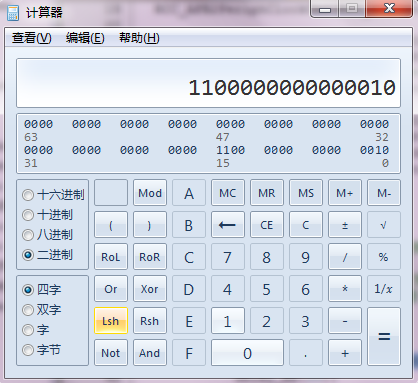Click the hex digit C key
This screenshot has width=418, height=383.
189,257
